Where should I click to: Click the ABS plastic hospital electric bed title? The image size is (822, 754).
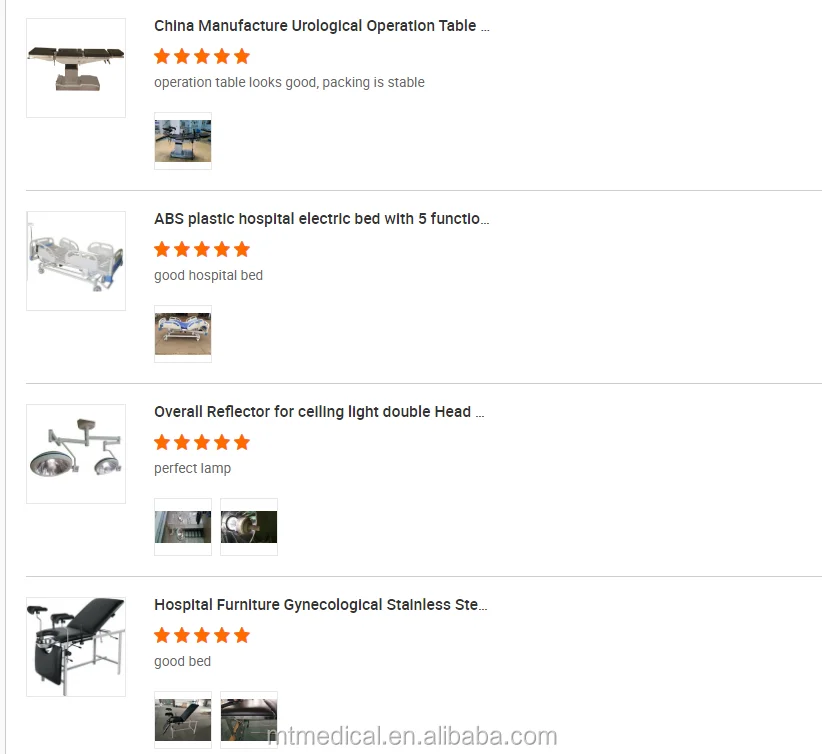pyautogui.click(x=322, y=219)
